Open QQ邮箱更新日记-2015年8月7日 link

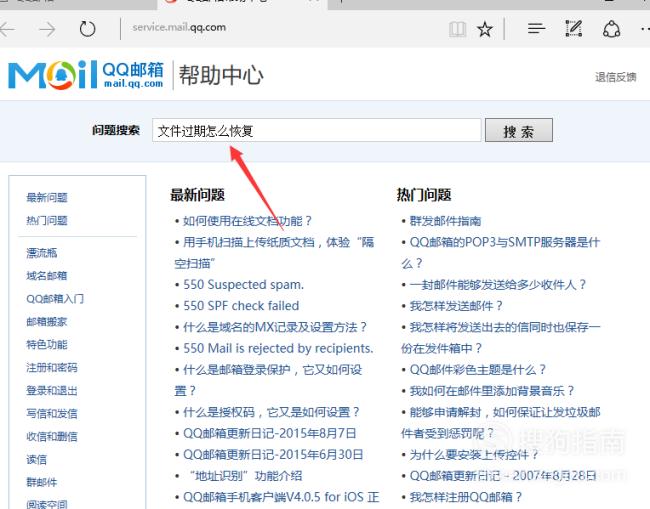pos(270,433)
